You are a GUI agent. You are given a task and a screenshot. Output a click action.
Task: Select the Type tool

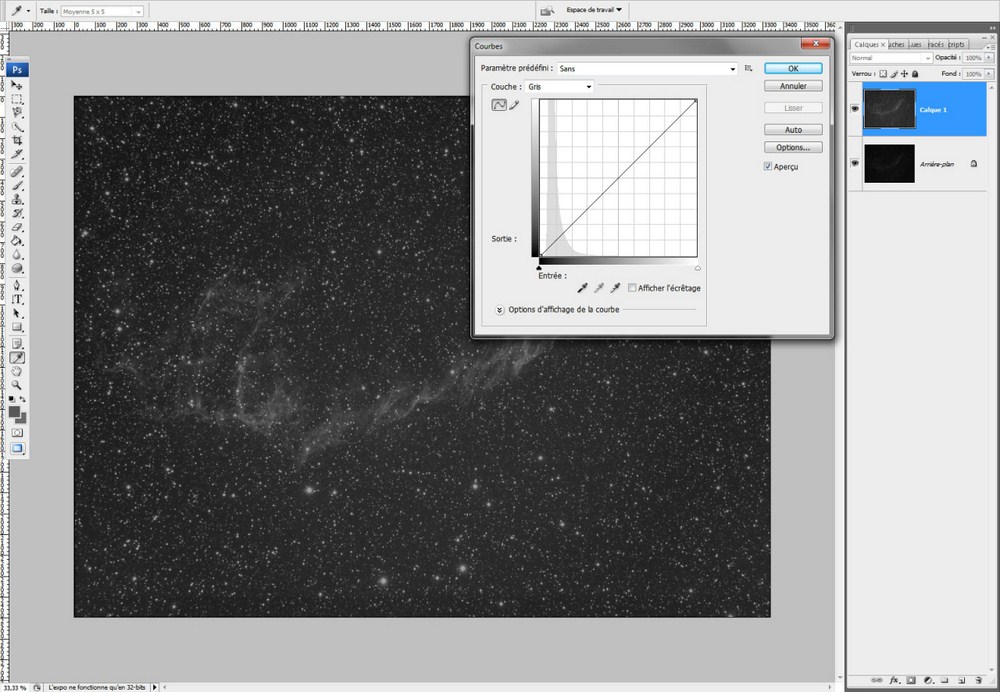click(17, 299)
